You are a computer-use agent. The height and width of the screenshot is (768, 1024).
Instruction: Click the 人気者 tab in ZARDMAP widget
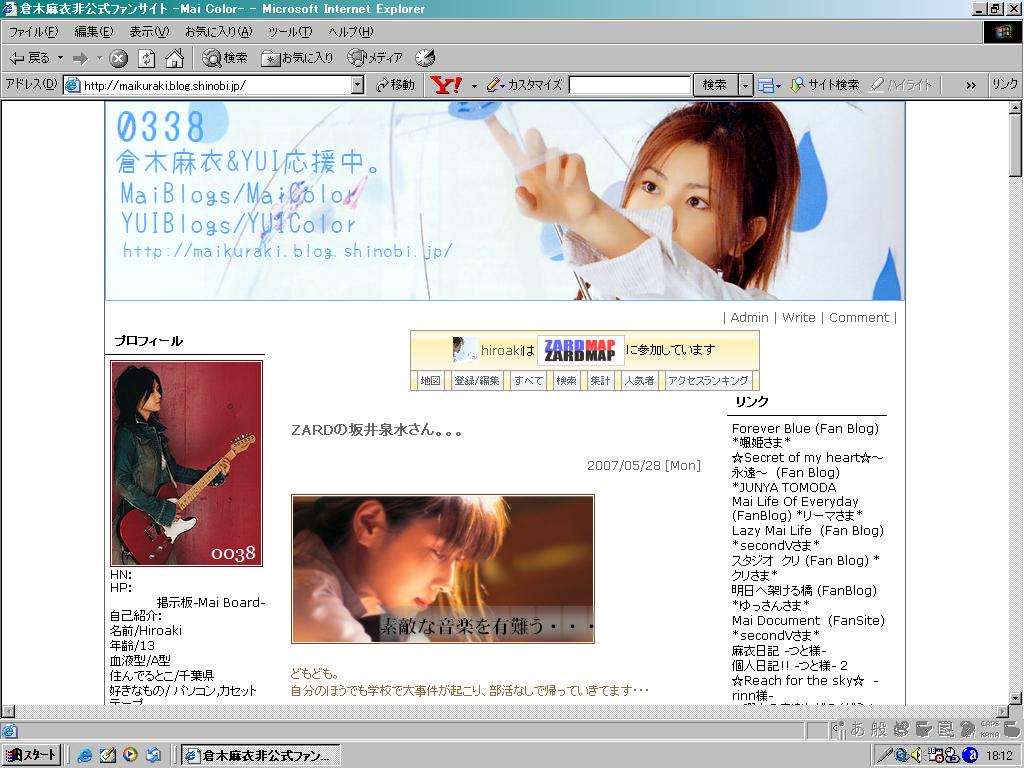[x=639, y=381]
